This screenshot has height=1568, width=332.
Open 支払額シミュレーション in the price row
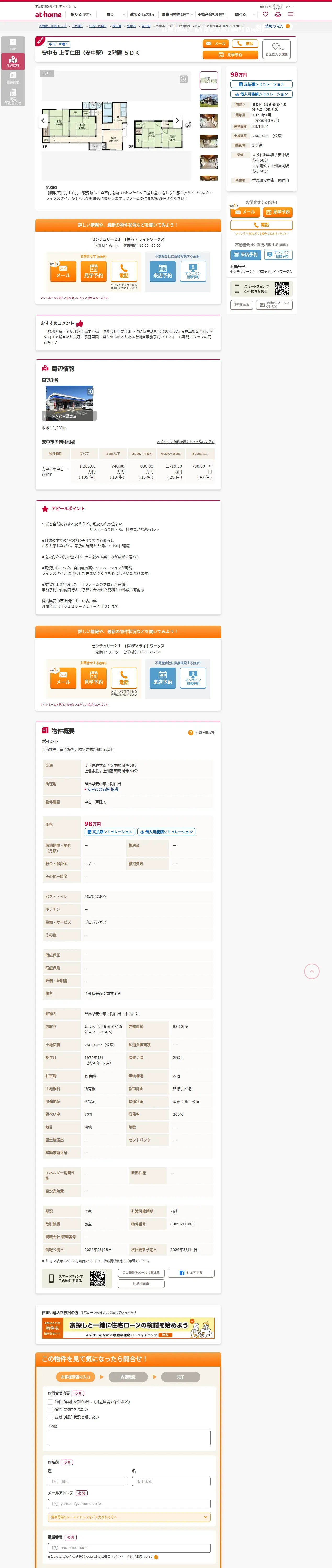(110, 832)
